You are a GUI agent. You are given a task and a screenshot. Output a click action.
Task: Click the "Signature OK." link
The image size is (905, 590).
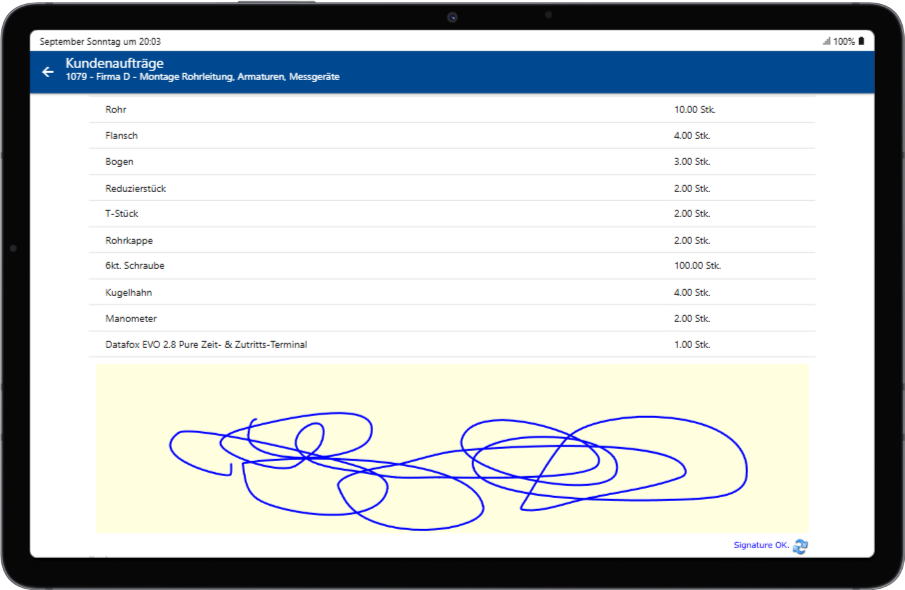click(761, 545)
